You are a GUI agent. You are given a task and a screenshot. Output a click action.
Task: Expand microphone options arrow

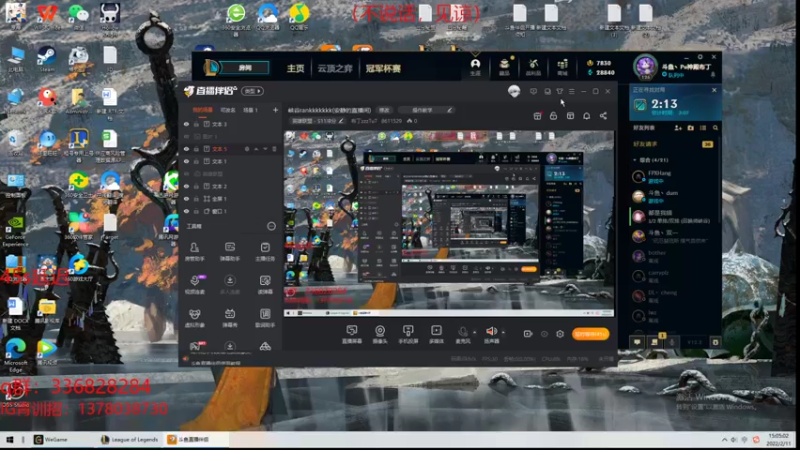(475, 333)
